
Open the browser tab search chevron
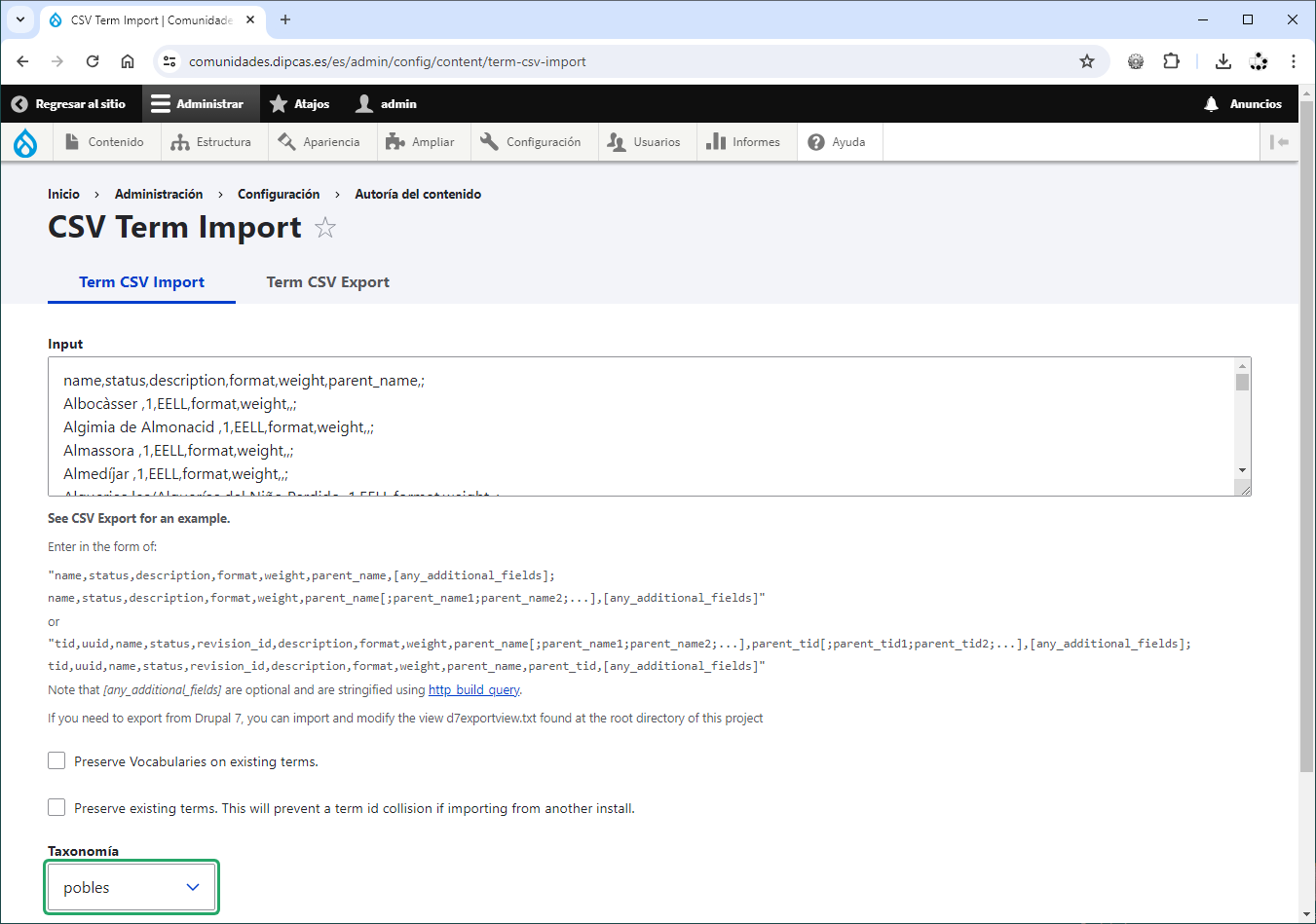(20, 19)
